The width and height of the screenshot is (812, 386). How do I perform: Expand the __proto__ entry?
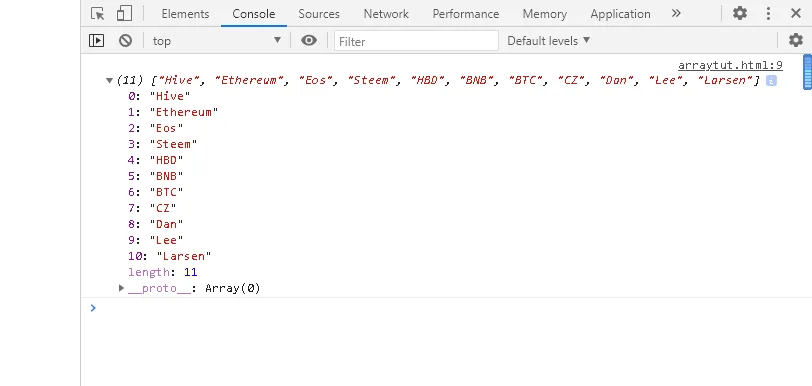[x=121, y=288]
